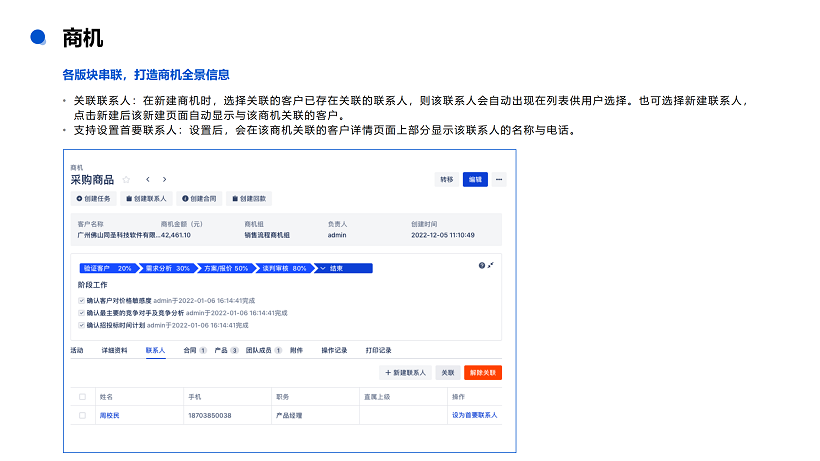Toggle 确认招投标时间计划 checkbox

tap(82, 325)
